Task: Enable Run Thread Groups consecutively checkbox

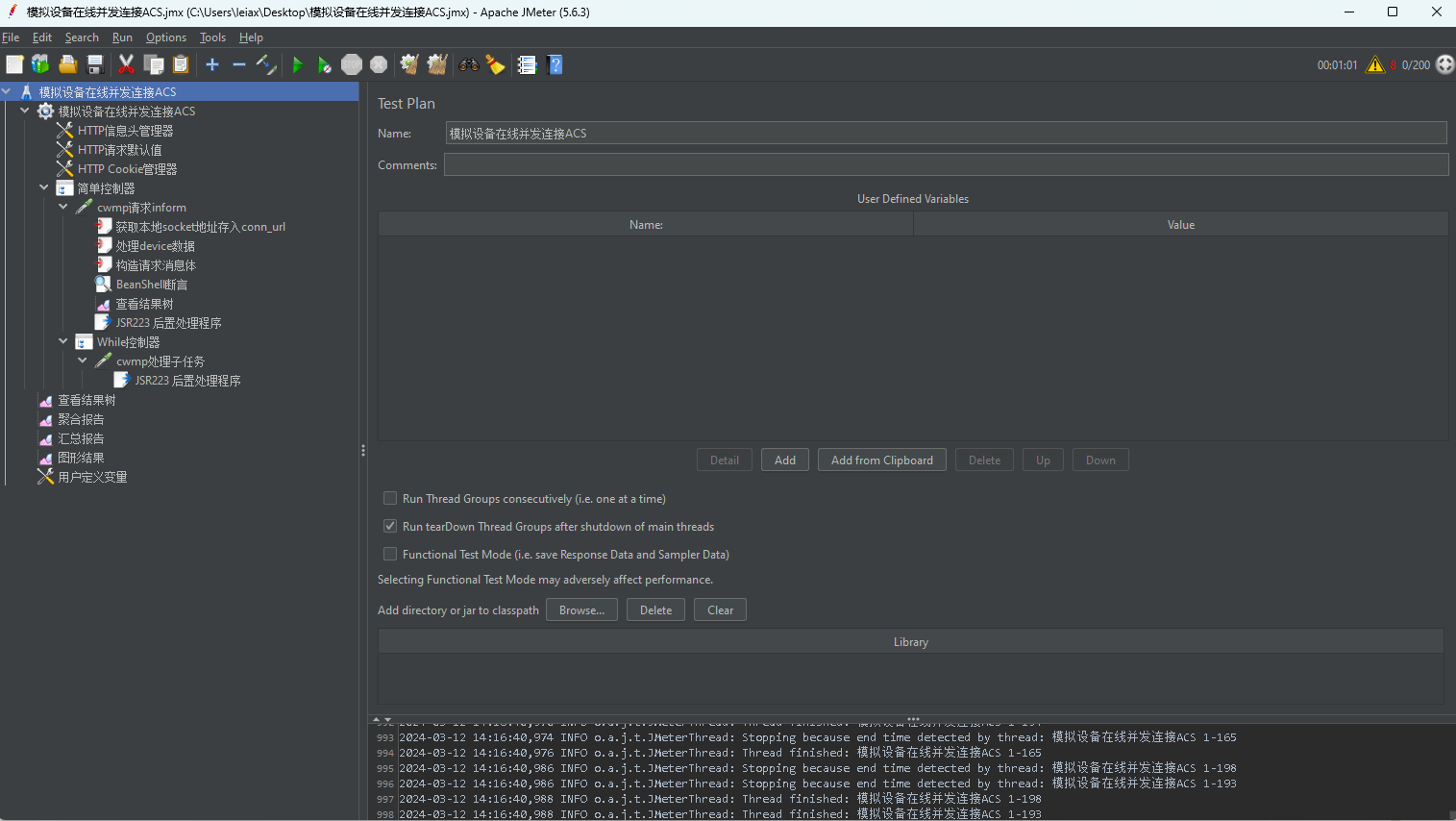Action: click(x=390, y=498)
